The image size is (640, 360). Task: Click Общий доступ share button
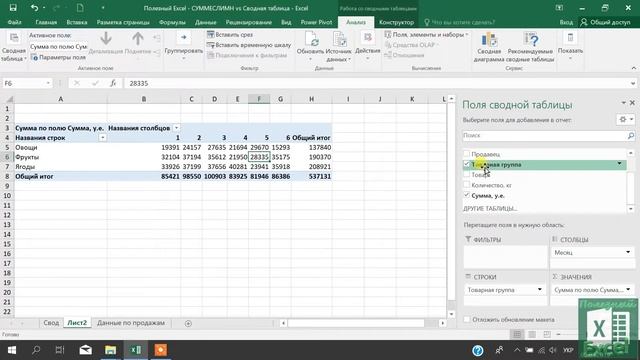coord(605,22)
